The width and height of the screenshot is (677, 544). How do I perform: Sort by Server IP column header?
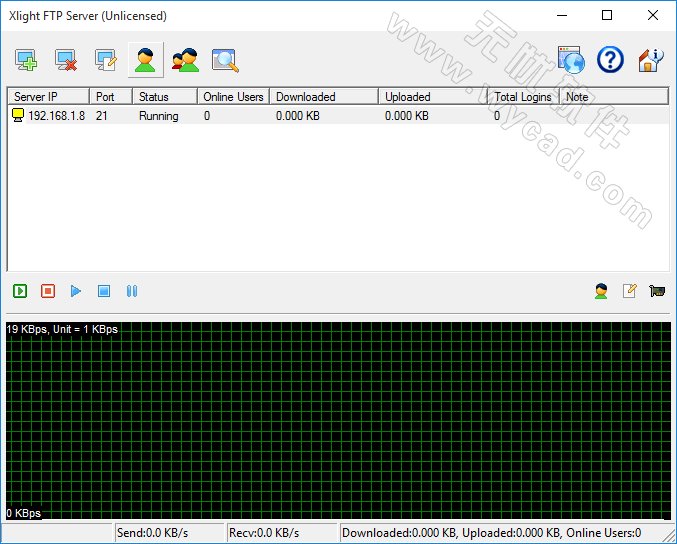(48, 97)
